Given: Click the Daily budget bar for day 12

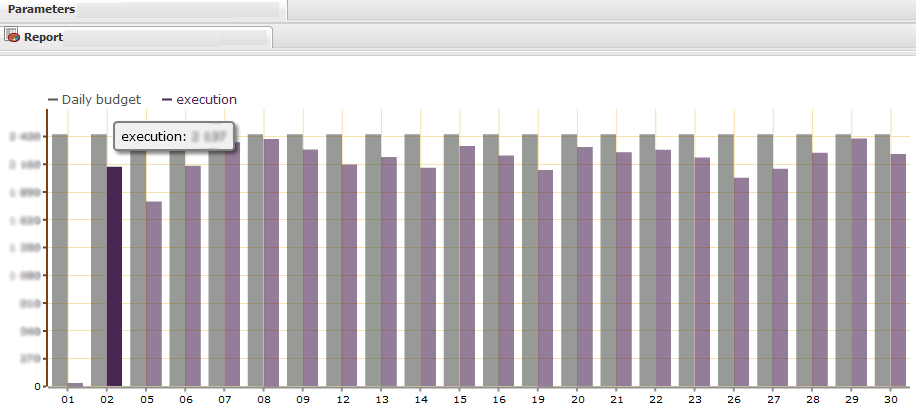Looking at the screenshot, I should click(334, 260).
